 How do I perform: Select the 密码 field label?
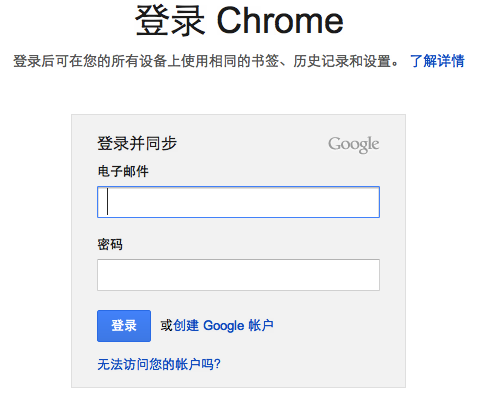pos(110,244)
